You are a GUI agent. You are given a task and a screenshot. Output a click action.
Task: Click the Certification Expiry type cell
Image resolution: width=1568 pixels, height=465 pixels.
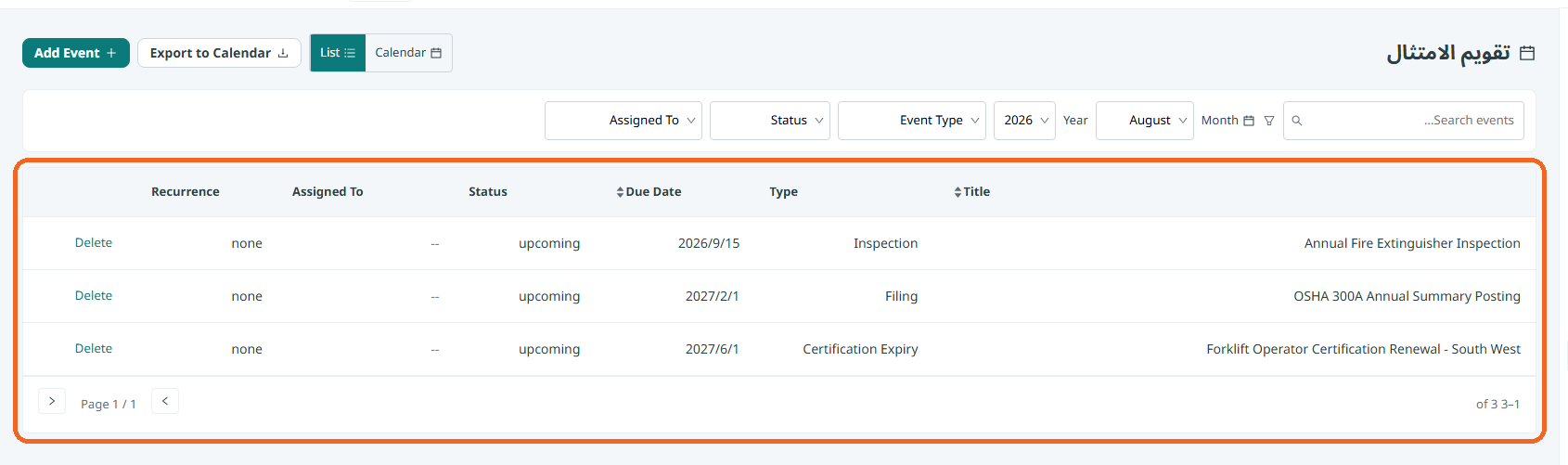click(860, 349)
